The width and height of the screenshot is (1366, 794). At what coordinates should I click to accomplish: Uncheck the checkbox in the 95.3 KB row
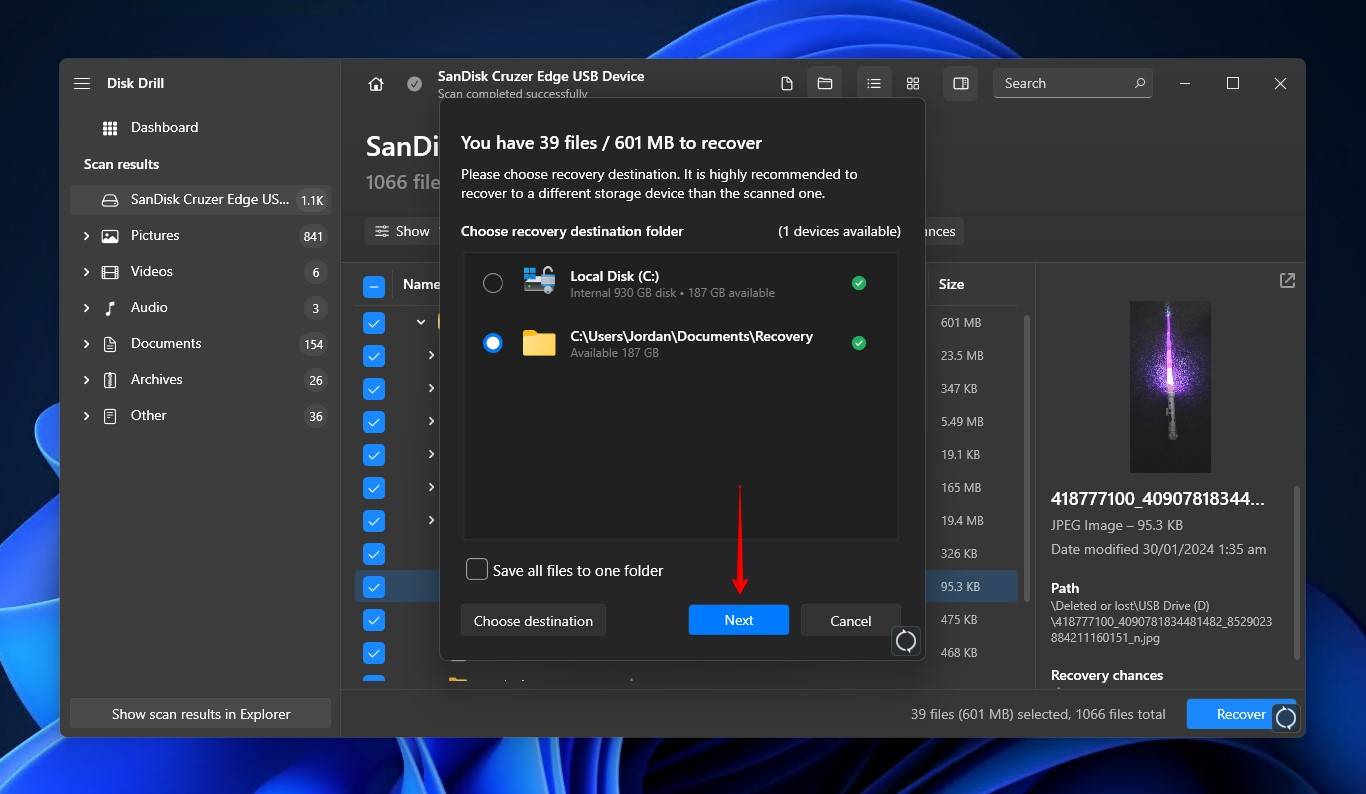[374, 587]
